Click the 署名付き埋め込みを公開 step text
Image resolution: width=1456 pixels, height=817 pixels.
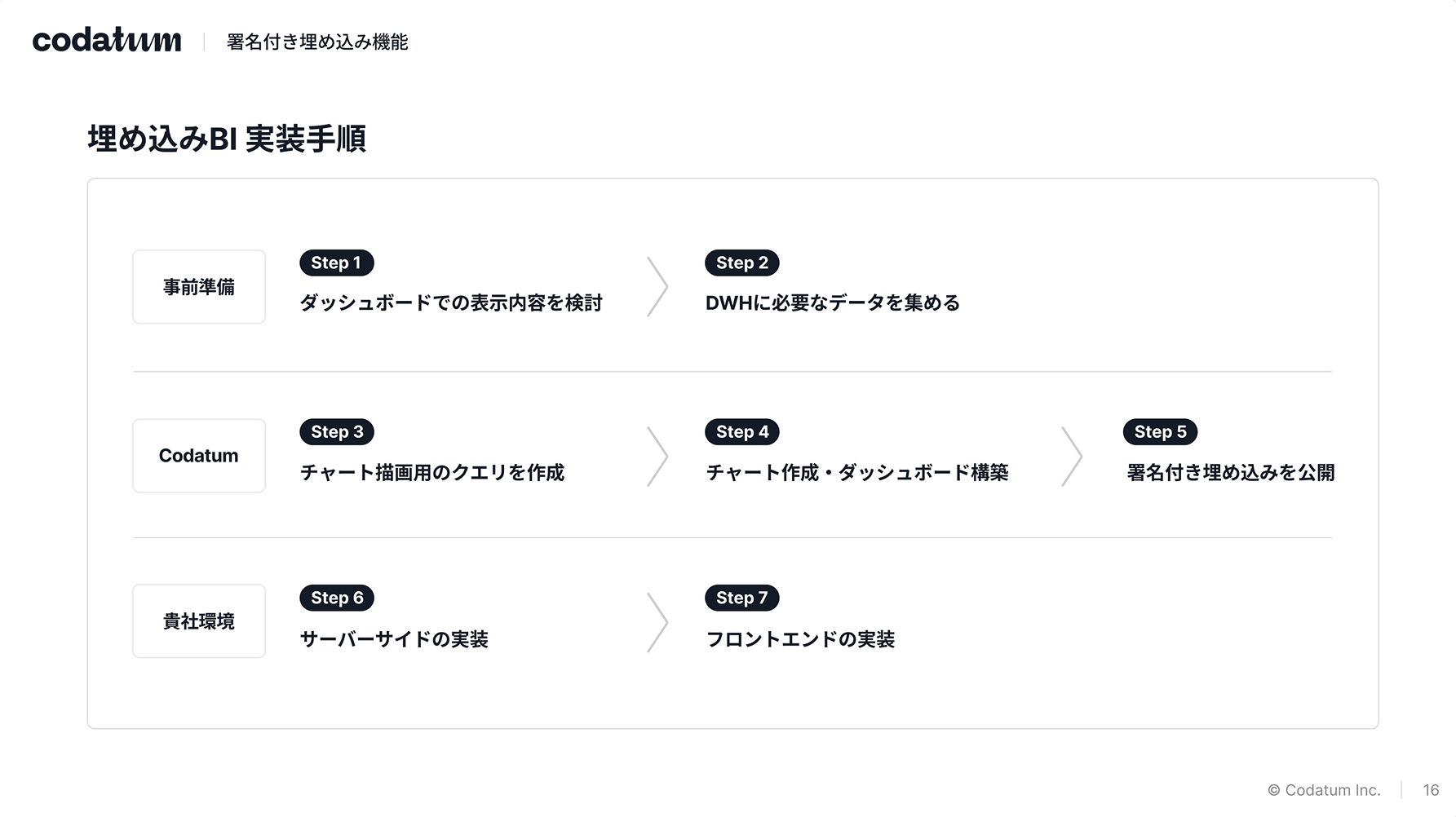tap(1230, 473)
